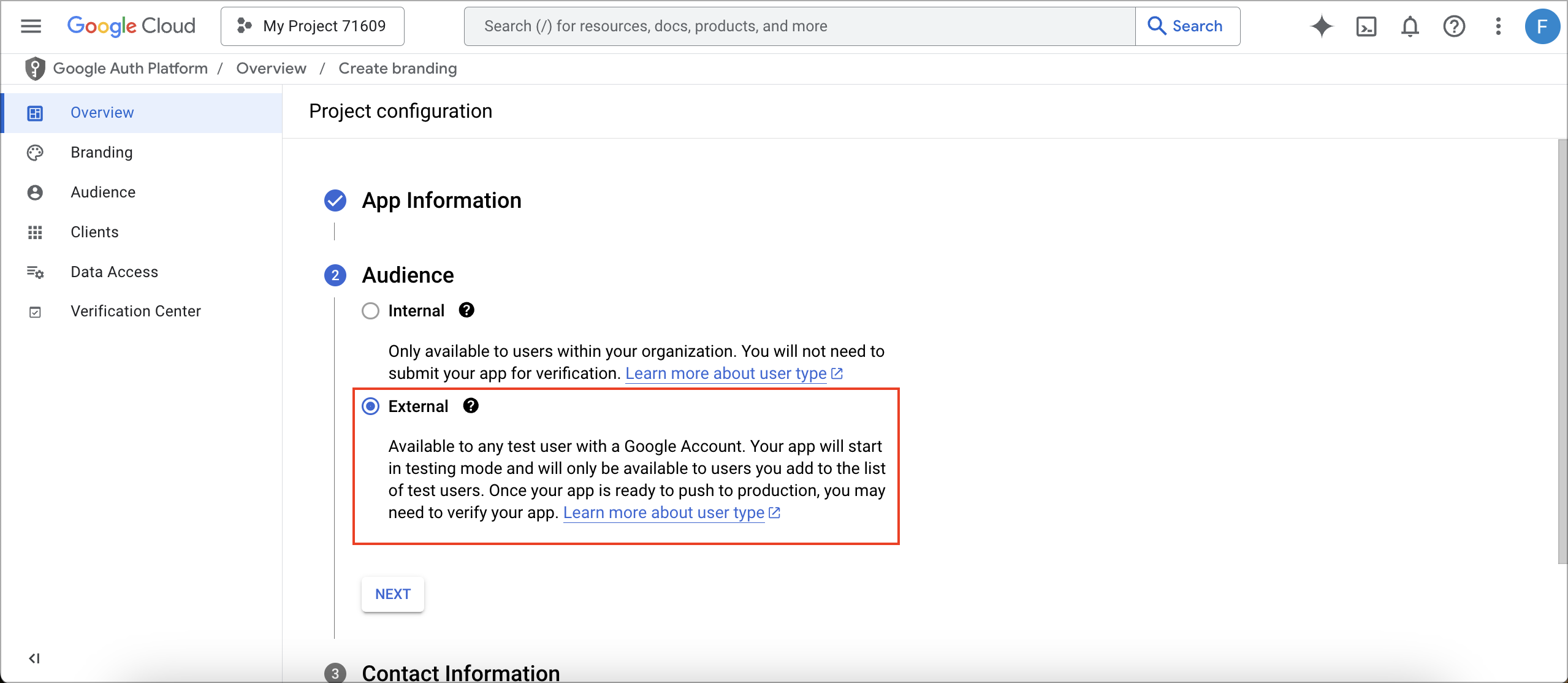Click the Google Cloud logo
The width and height of the screenshot is (1568, 683).
(131, 26)
